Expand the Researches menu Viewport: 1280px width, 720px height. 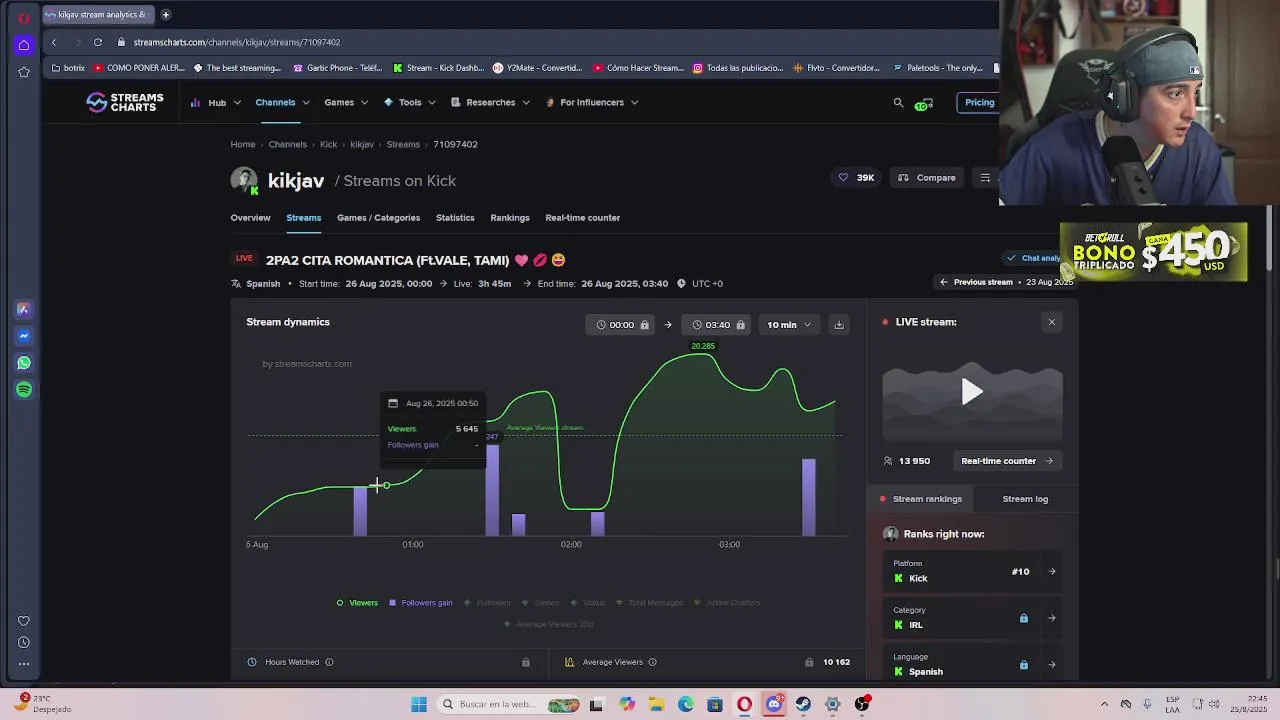coord(490,102)
